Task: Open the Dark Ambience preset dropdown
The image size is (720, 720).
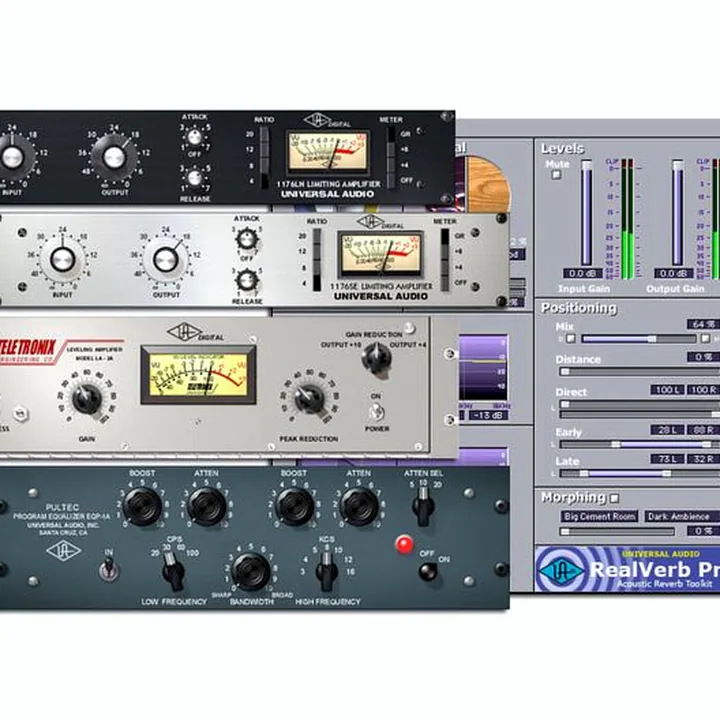Action: [x=682, y=517]
